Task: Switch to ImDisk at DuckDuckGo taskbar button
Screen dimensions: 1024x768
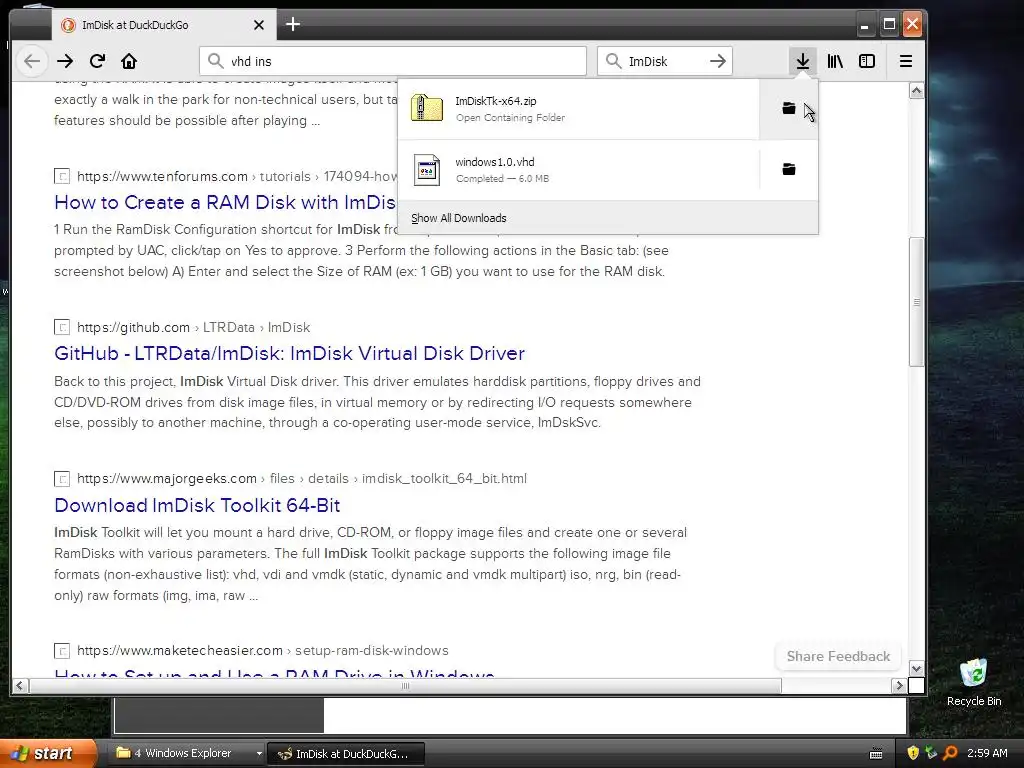Action: pos(347,754)
